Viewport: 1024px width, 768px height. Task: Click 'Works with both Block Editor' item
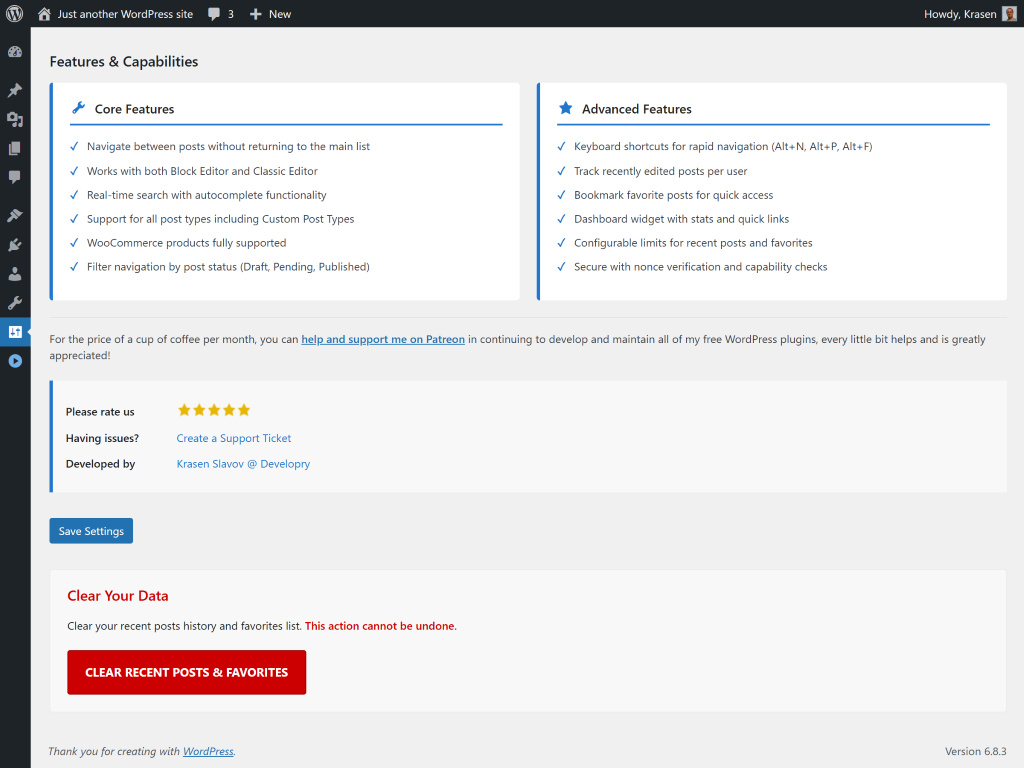tap(202, 171)
